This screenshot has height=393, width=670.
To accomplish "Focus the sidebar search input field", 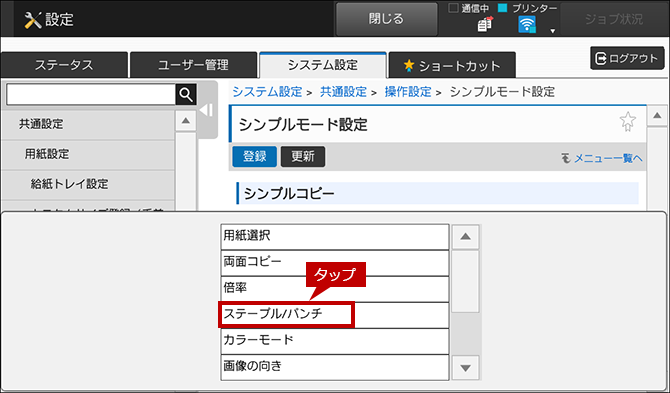I will (x=91, y=94).
